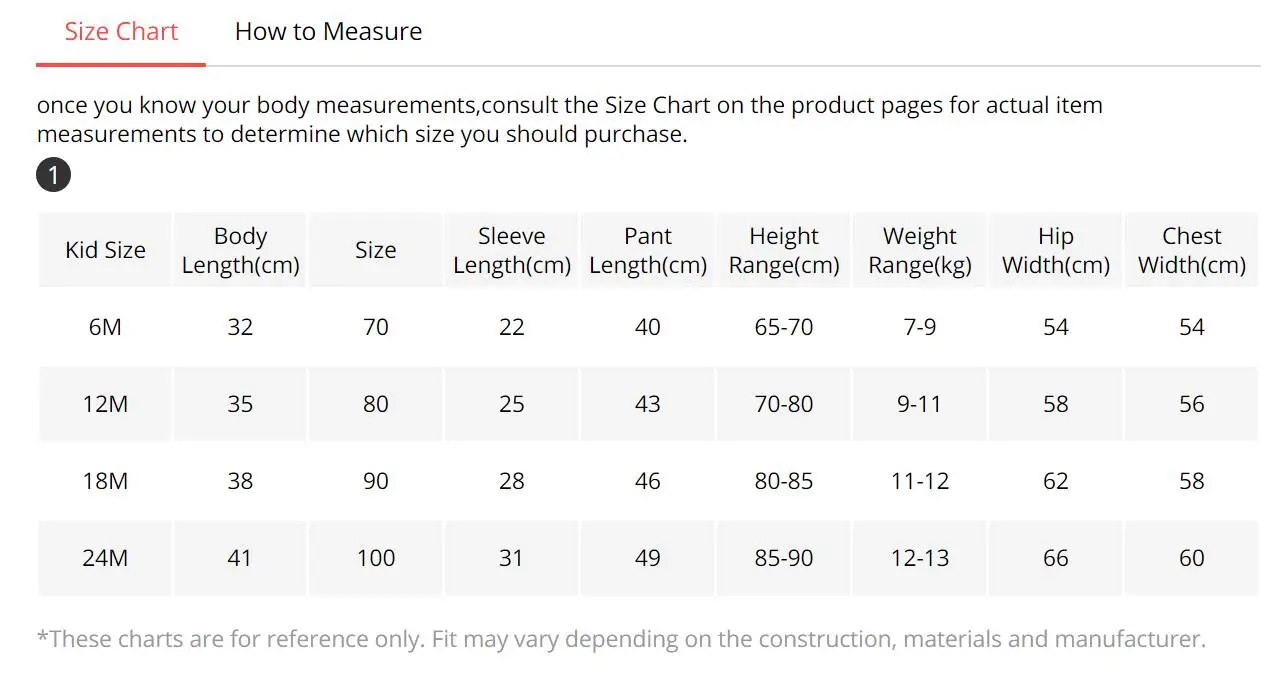Screen dimensions: 1286x673
Task: Open the Size Chart tab
Action: coord(121,32)
